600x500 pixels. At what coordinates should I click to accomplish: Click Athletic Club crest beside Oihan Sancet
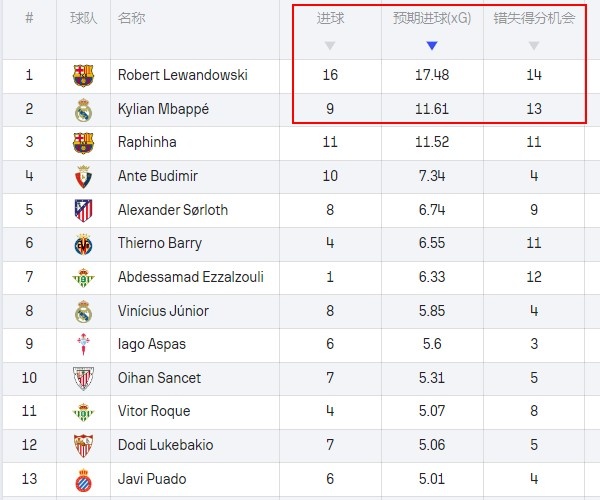coord(83,378)
